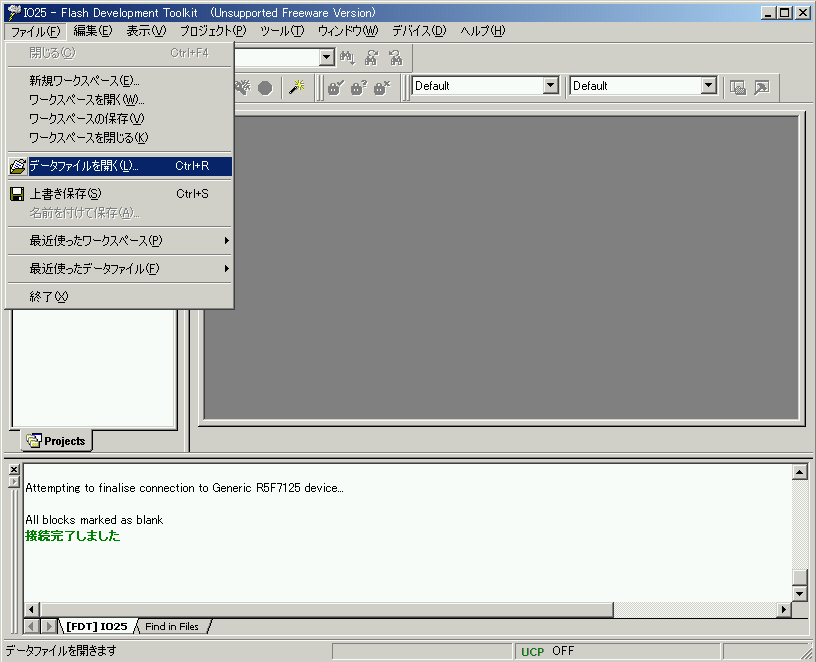
Task: Click the OFF status bar text
Action: (x=563, y=651)
